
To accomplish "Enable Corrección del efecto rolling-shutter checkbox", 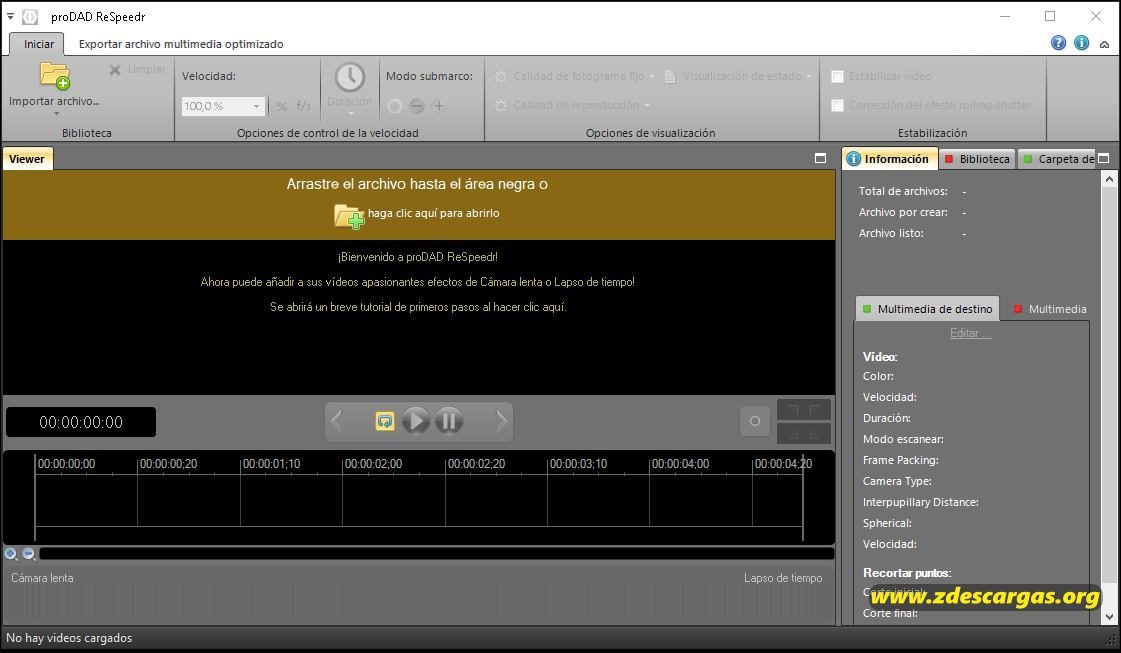I will click(837, 105).
